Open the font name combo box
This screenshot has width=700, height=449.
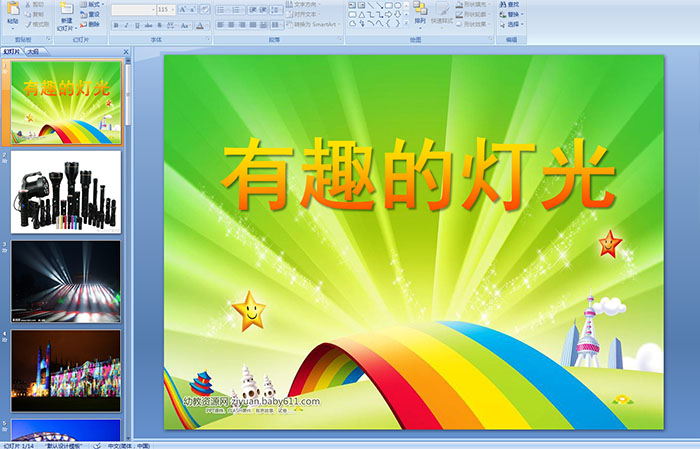coord(133,9)
